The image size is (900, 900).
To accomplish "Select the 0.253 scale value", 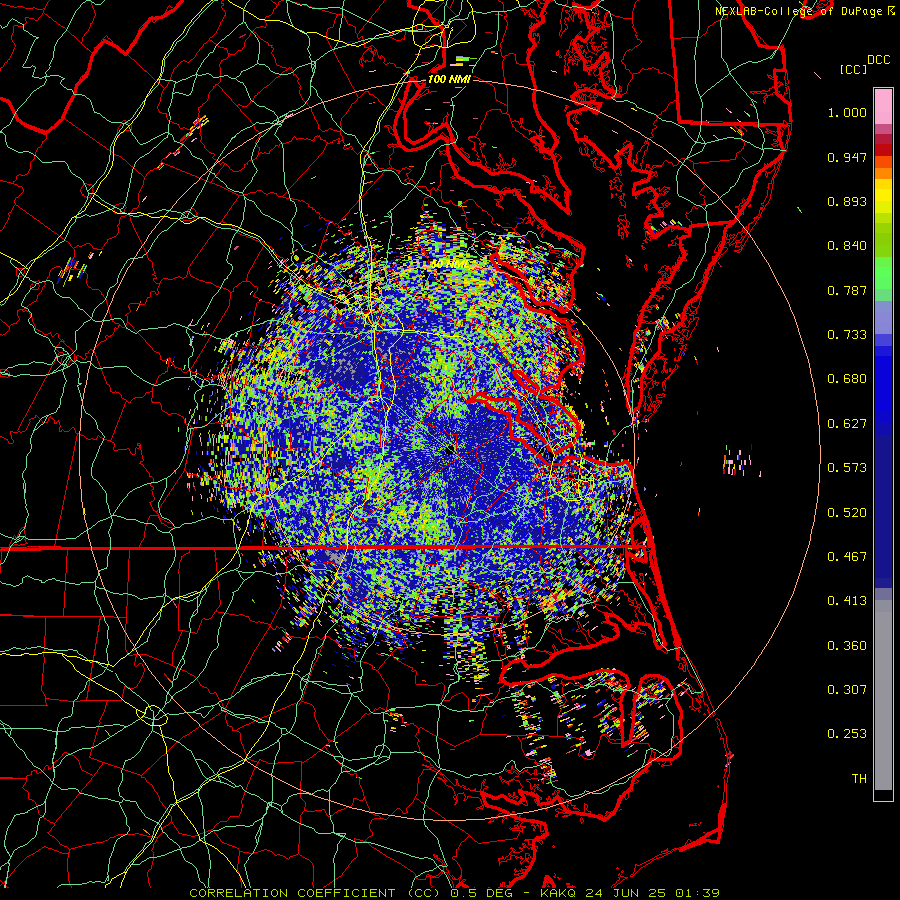I will [x=847, y=734].
